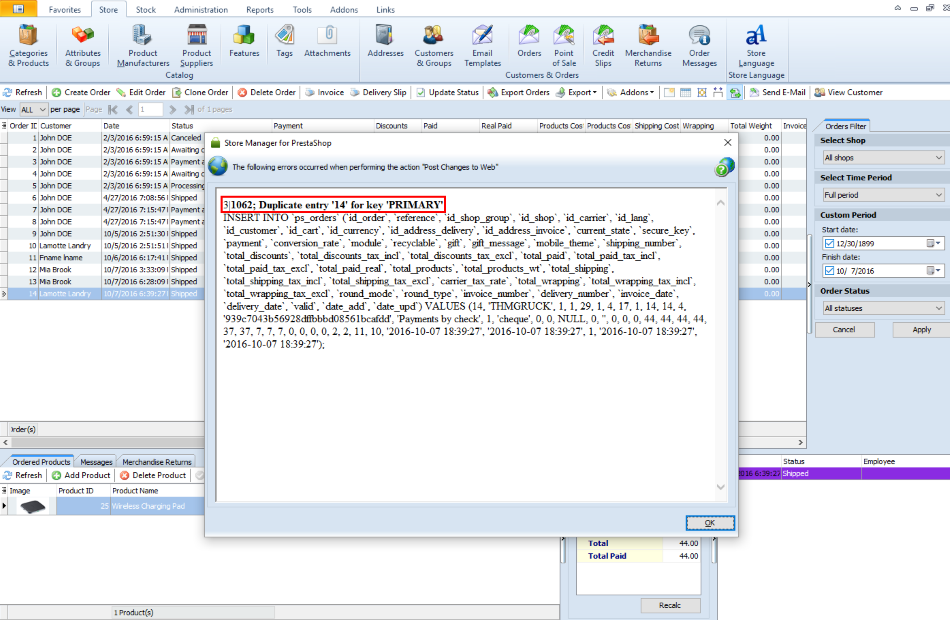The image size is (950, 620).
Task: Open the Start date calendar dropdown
Action: pyautogui.click(x=934, y=244)
